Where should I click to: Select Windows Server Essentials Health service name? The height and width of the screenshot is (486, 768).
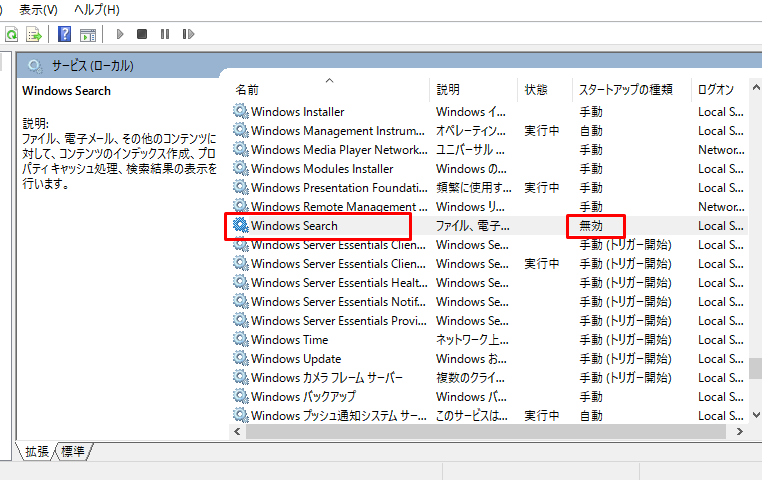(x=339, y=283)
